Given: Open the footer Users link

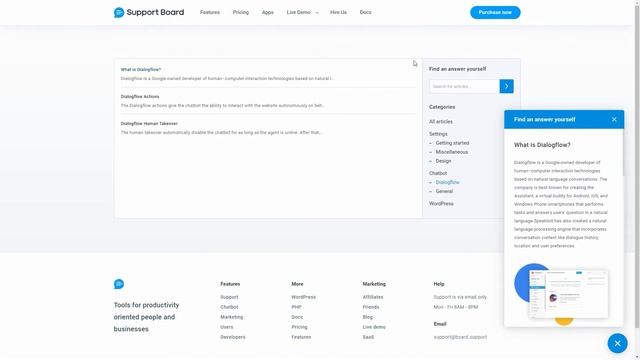Looking at the screenshot, I should click(x=227, y=327).
